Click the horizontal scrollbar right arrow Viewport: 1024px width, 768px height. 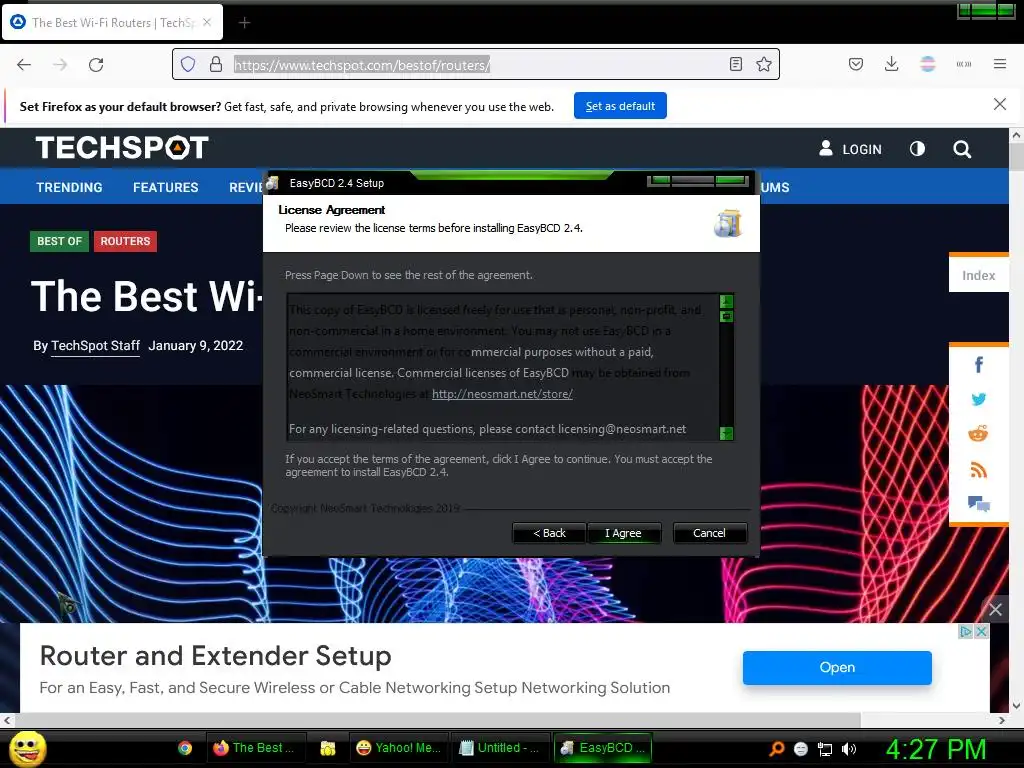1002,720
